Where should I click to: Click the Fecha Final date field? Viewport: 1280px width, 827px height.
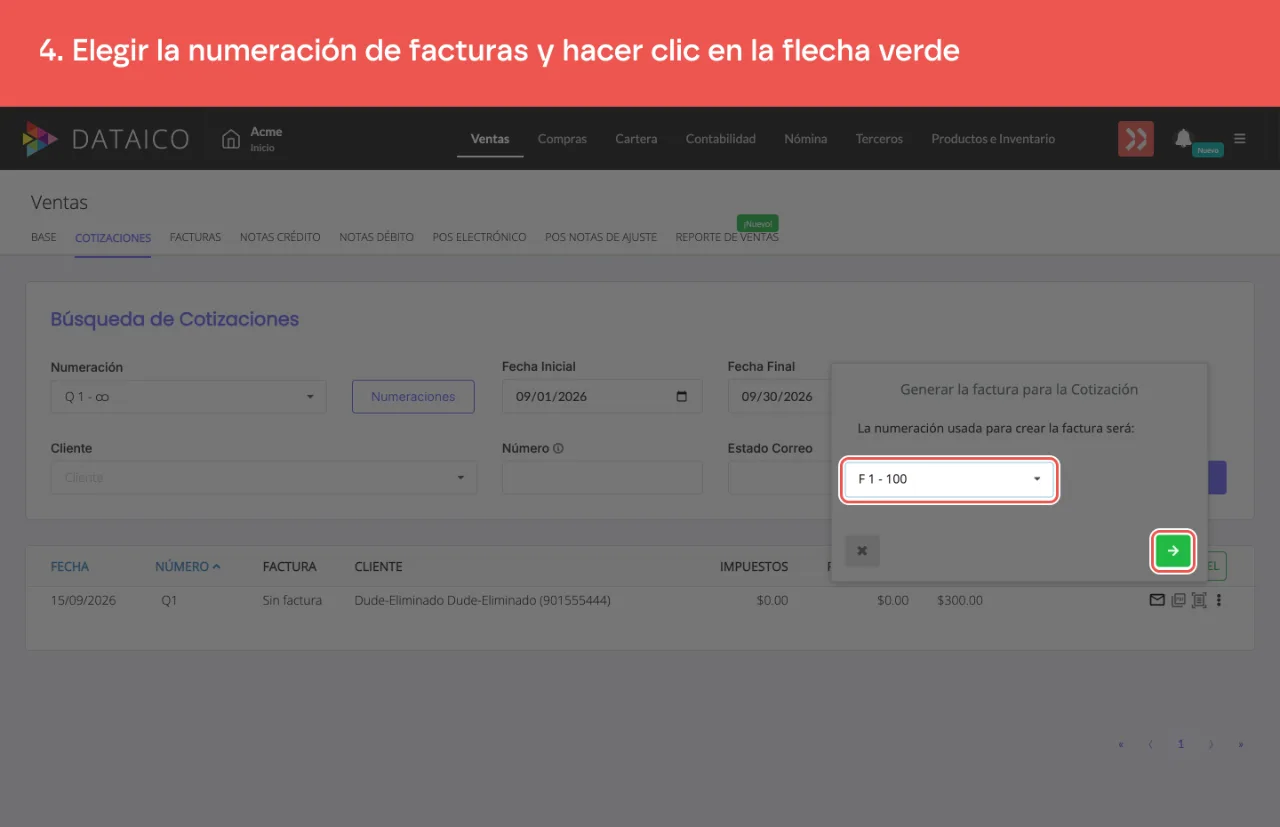point(779,397)
